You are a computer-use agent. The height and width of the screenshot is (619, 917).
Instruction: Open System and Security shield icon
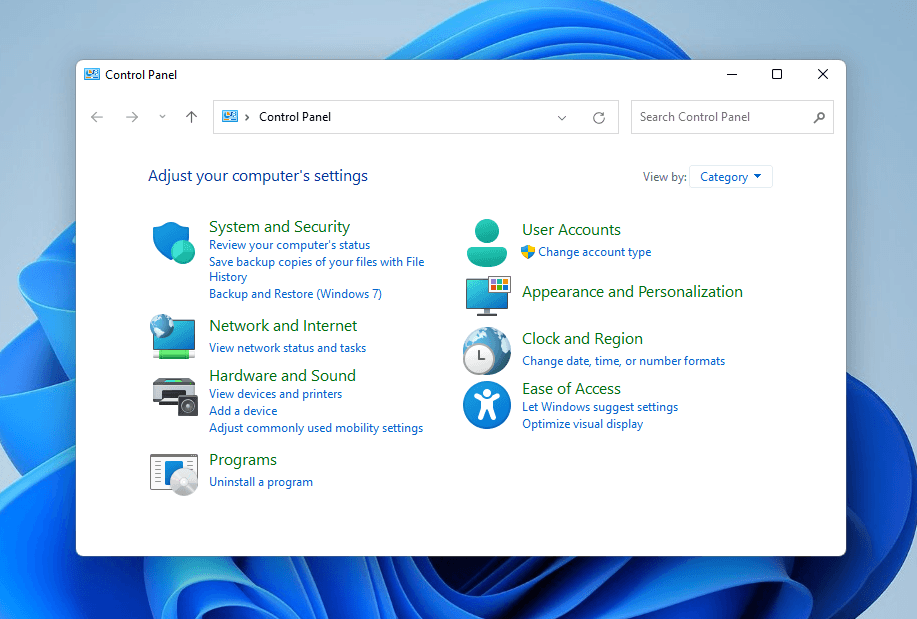coord(174,243)
